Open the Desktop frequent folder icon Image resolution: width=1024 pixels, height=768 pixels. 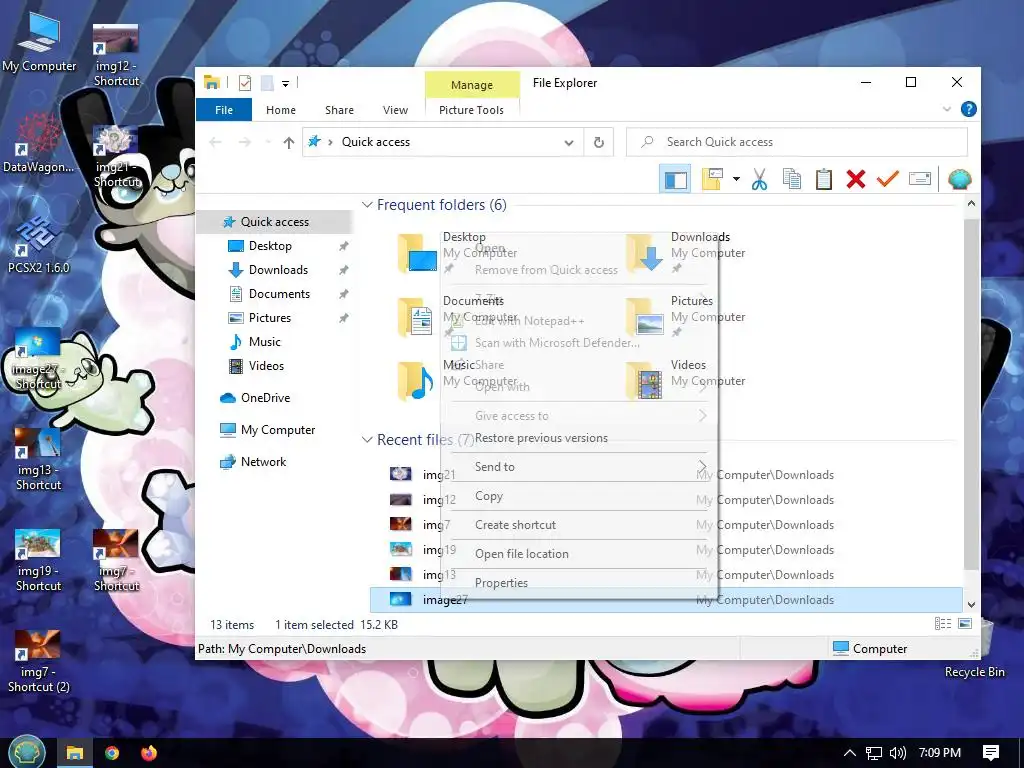coord(417,253)
